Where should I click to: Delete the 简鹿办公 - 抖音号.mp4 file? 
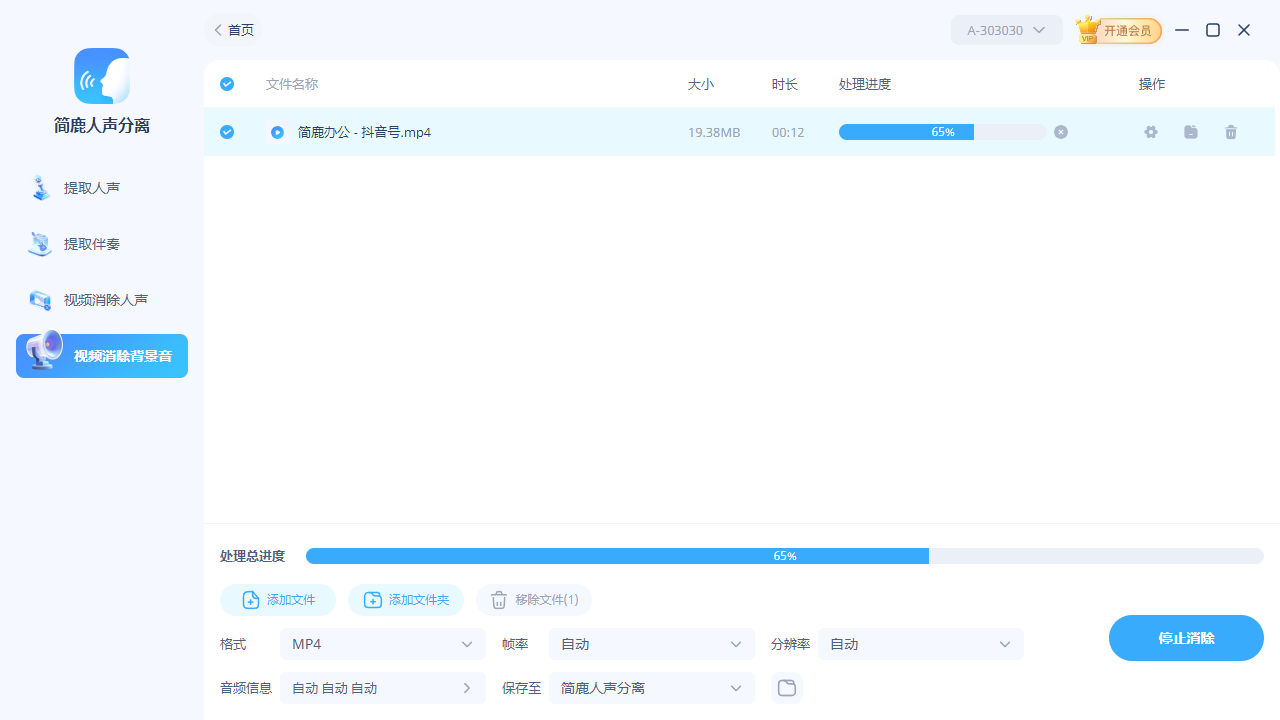(1231, 132)
